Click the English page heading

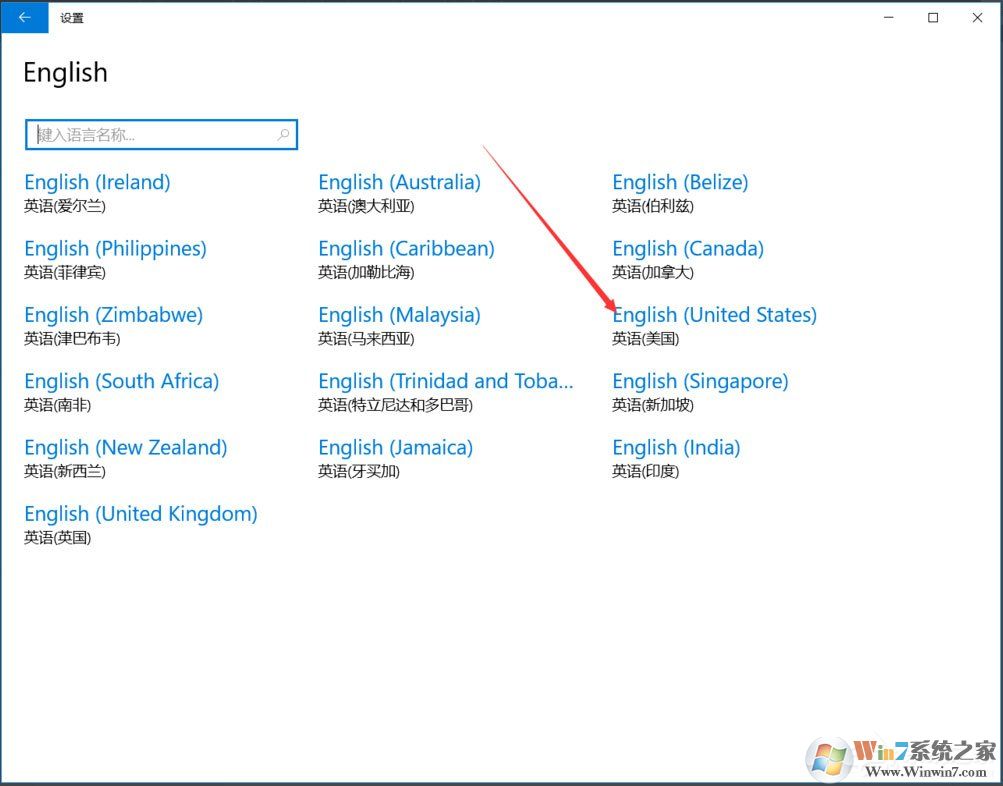(65, 72)
